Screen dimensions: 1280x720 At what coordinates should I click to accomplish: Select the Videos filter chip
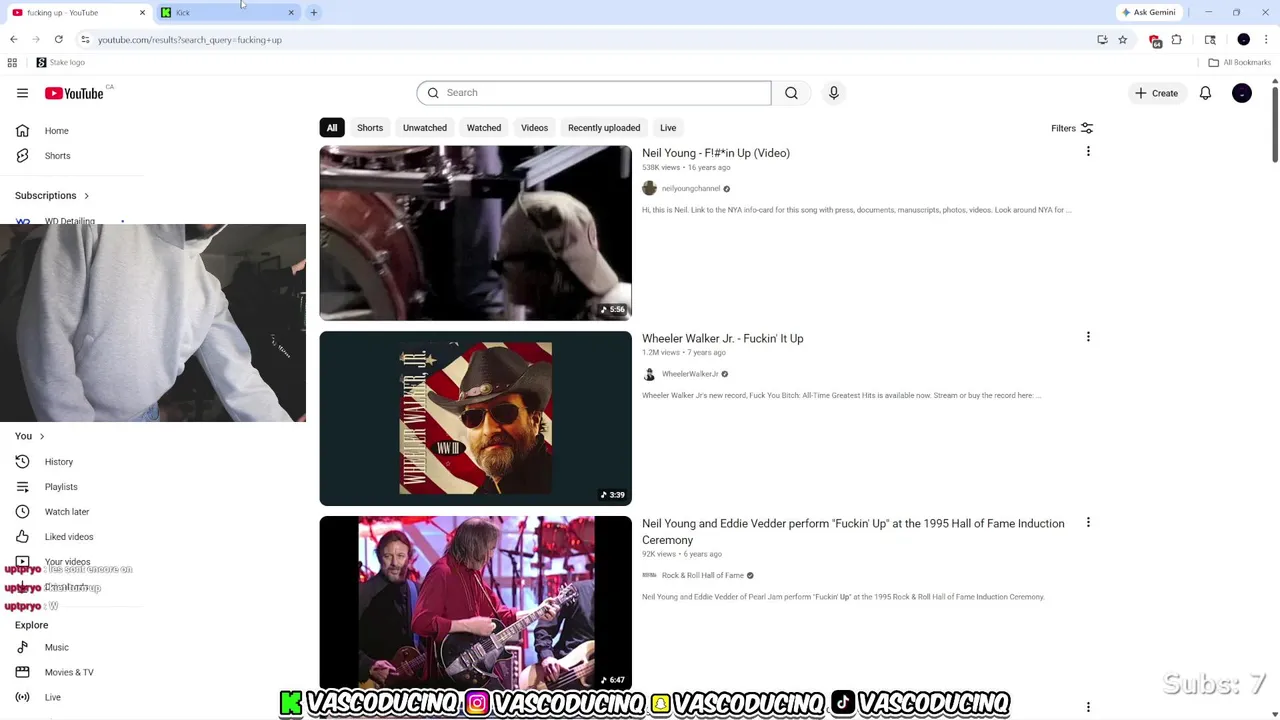(x=534, y=128)
